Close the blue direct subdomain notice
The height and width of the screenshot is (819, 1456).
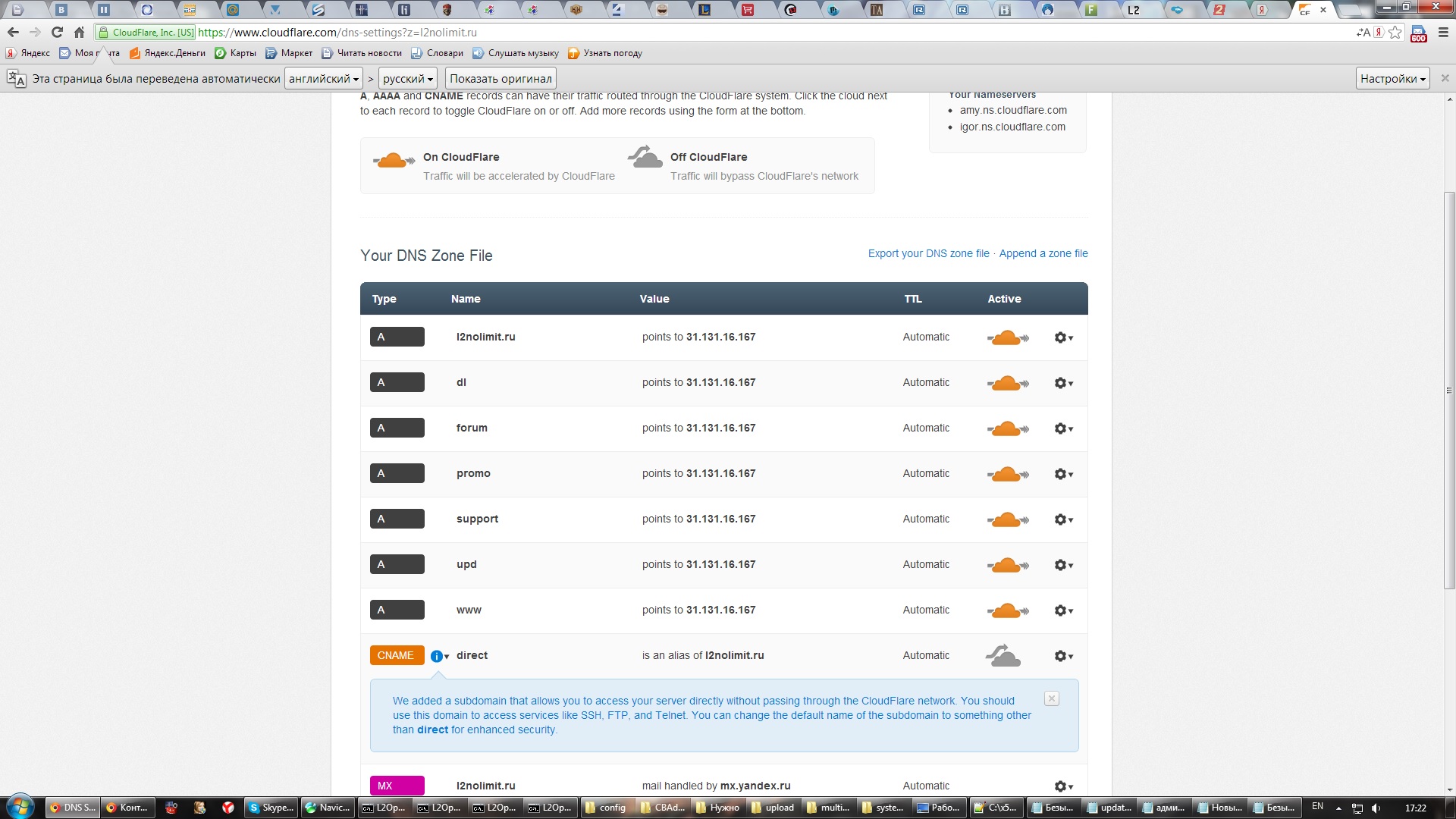(1051, 698)
